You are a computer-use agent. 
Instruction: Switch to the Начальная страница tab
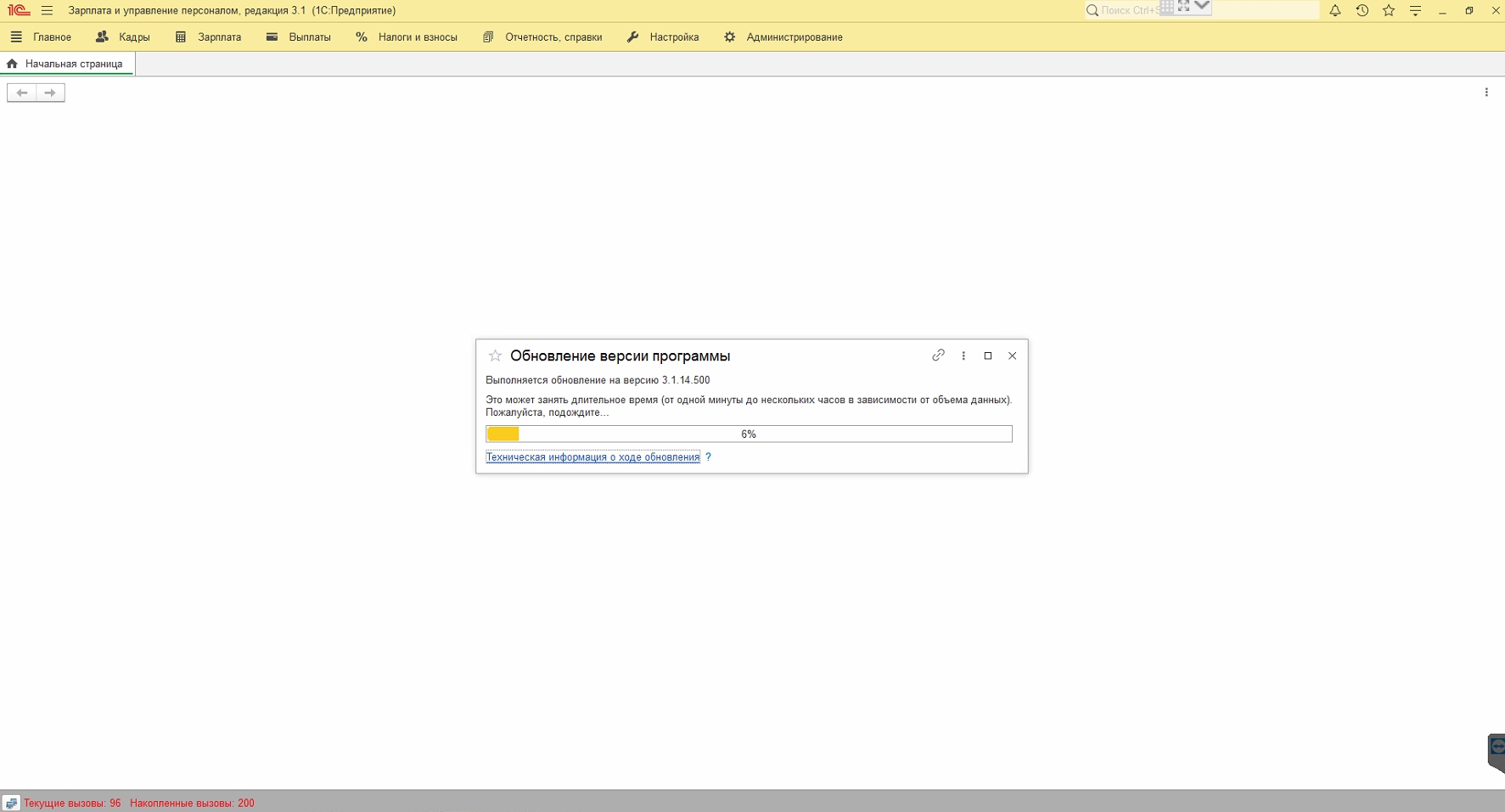point(66,64)
